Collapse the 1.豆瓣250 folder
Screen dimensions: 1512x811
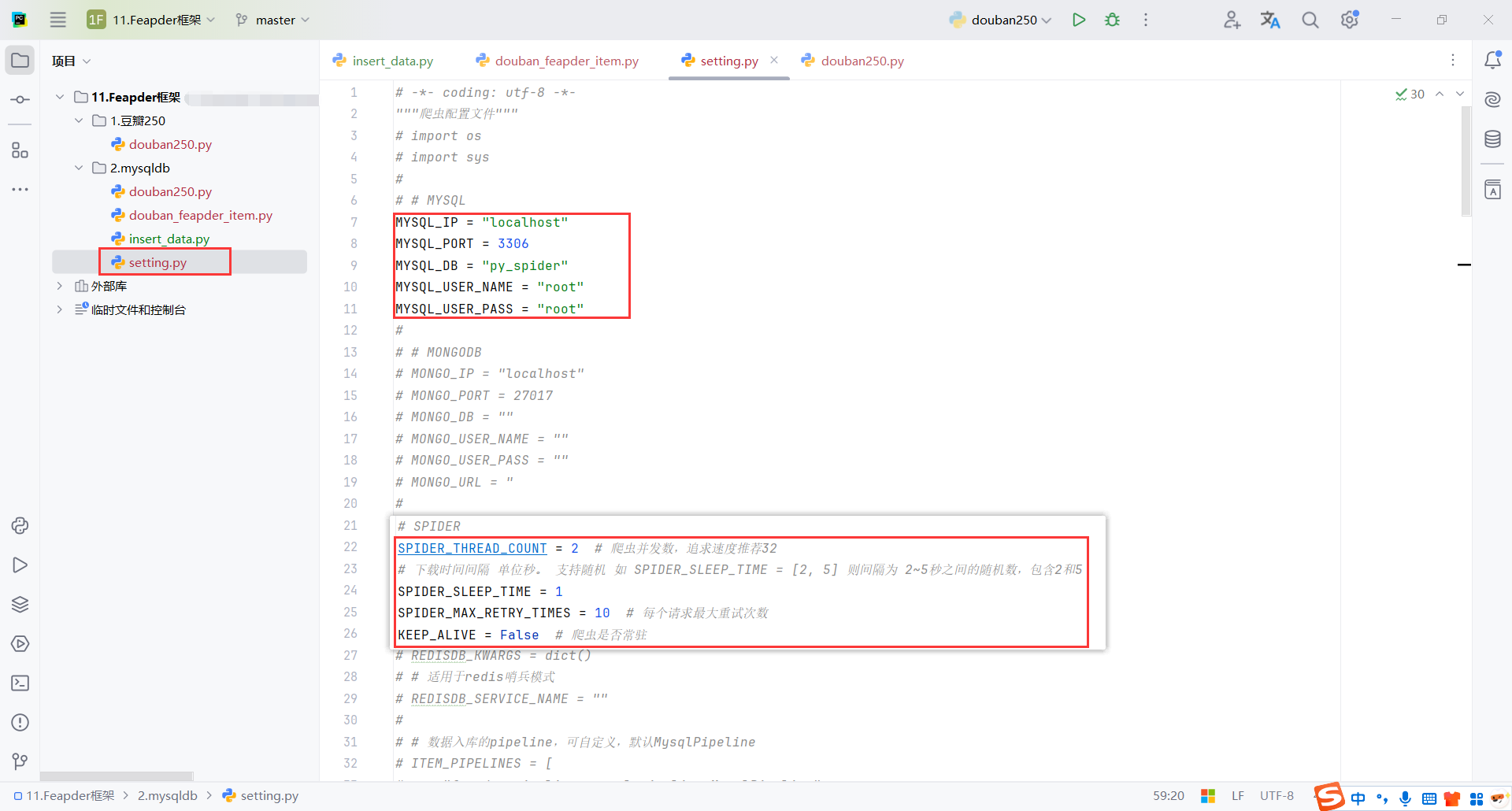(78, 120)
